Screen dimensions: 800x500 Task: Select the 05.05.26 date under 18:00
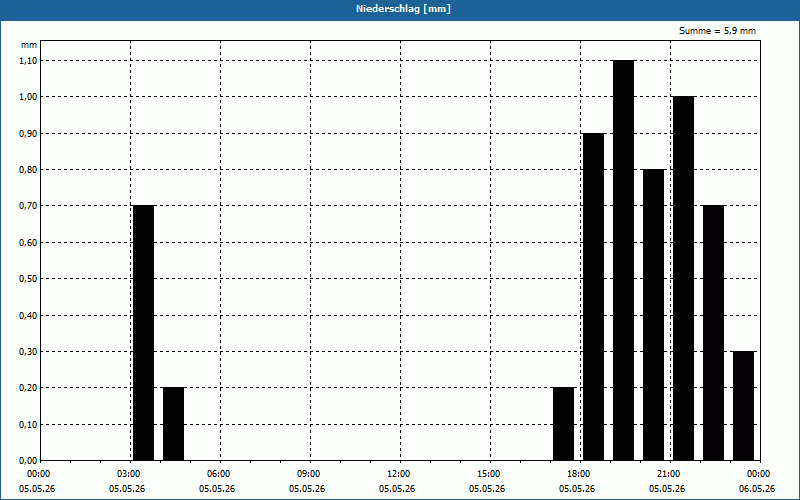pyautogui.click(x=577, y=489)
